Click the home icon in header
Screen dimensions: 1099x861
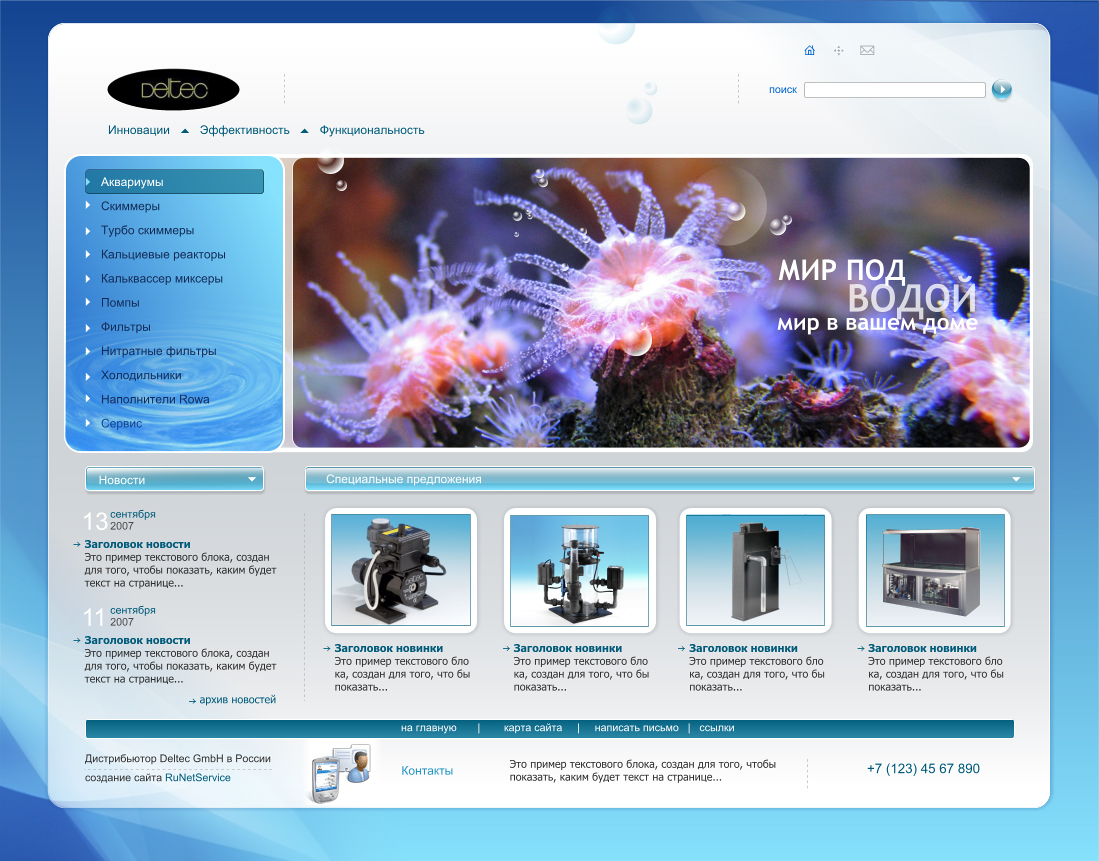click(x=809, y=50)
